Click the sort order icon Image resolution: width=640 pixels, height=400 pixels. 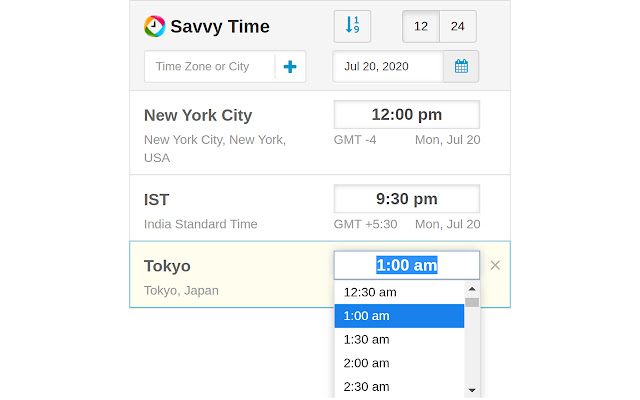coord(352,26)
